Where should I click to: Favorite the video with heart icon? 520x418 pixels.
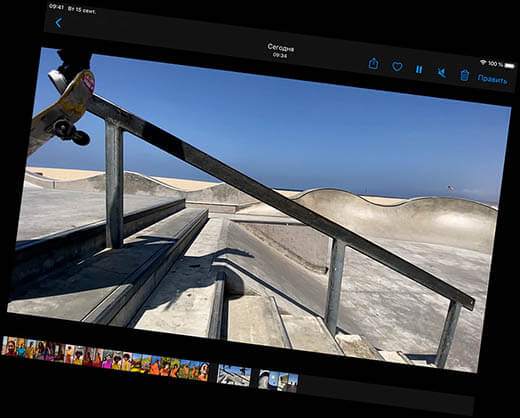coord(397,67)
